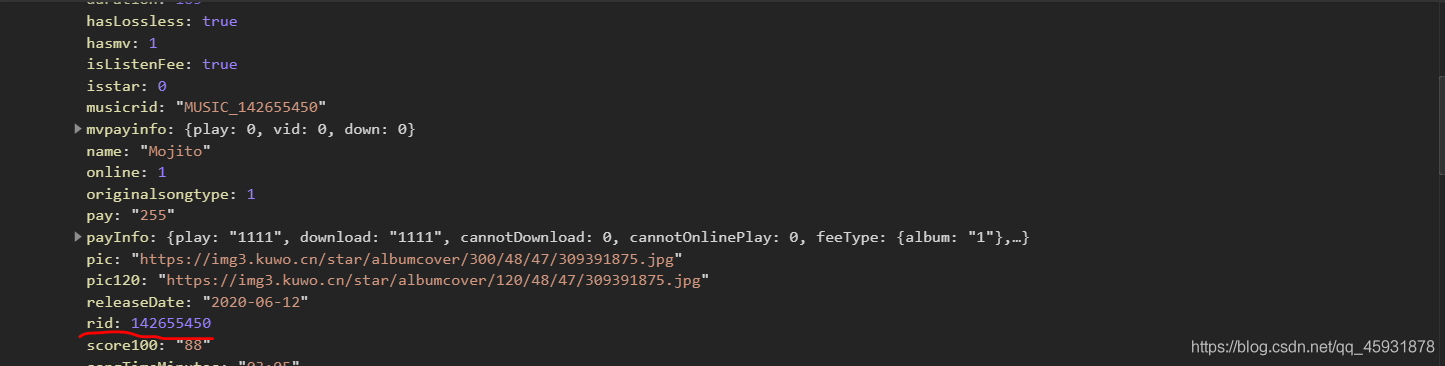Expand the payInfo object triangle
Screen dimensions: 1445x366
[x=79, y=238]
